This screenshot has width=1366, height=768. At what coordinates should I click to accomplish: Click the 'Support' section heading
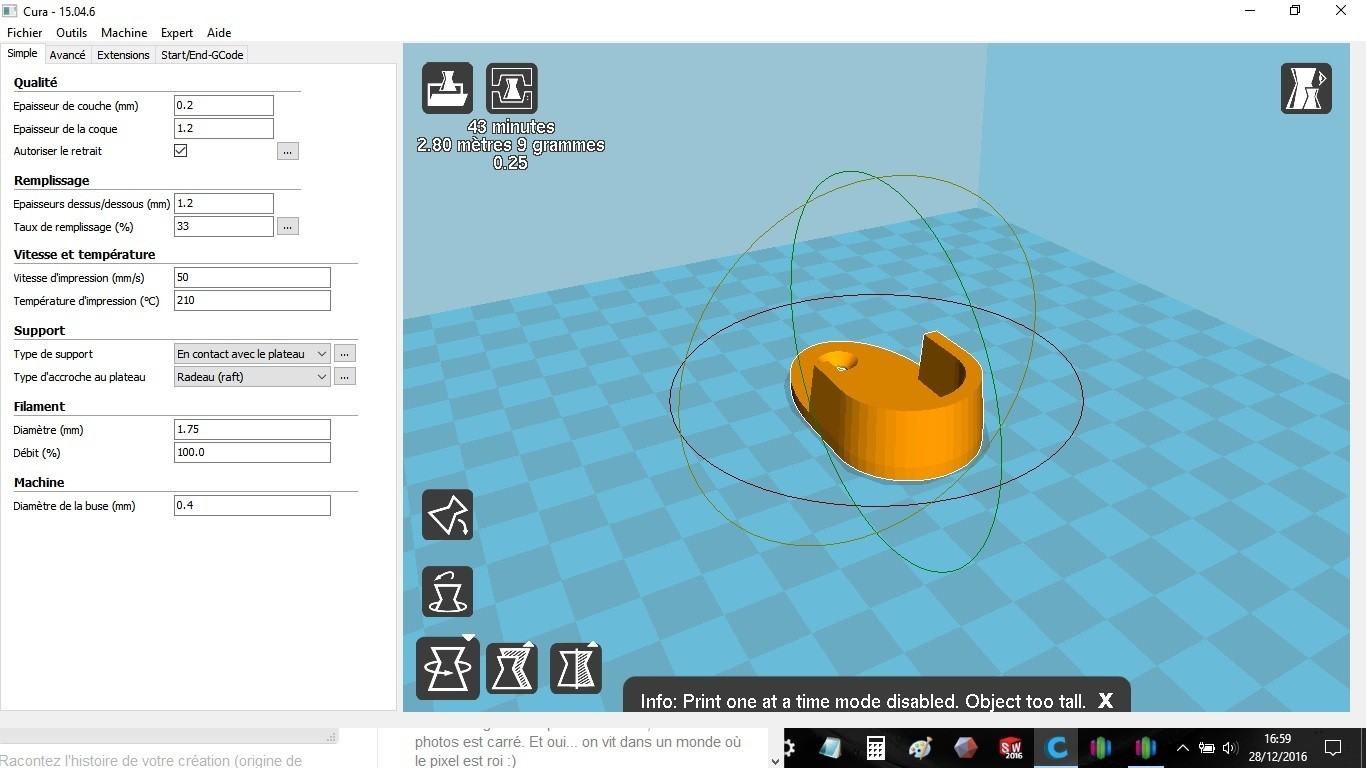[x=39, y=331]
